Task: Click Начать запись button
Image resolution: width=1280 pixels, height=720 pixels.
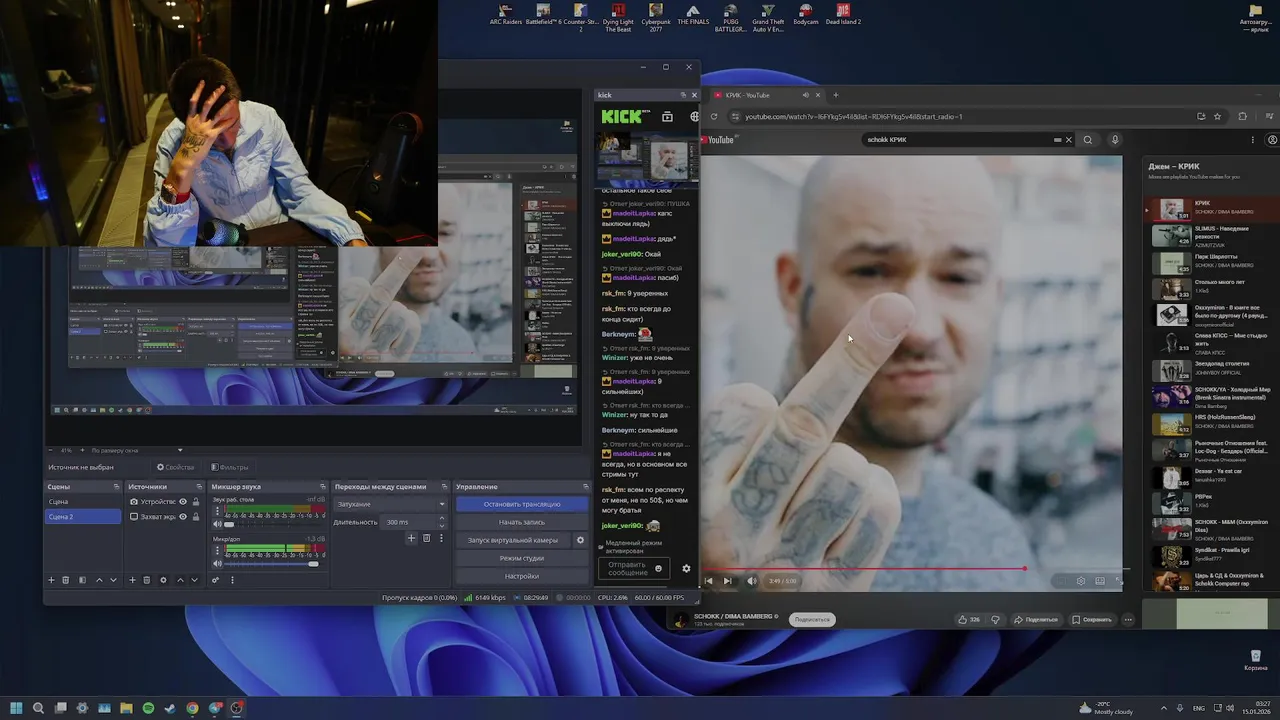Action: coord(522,522)
